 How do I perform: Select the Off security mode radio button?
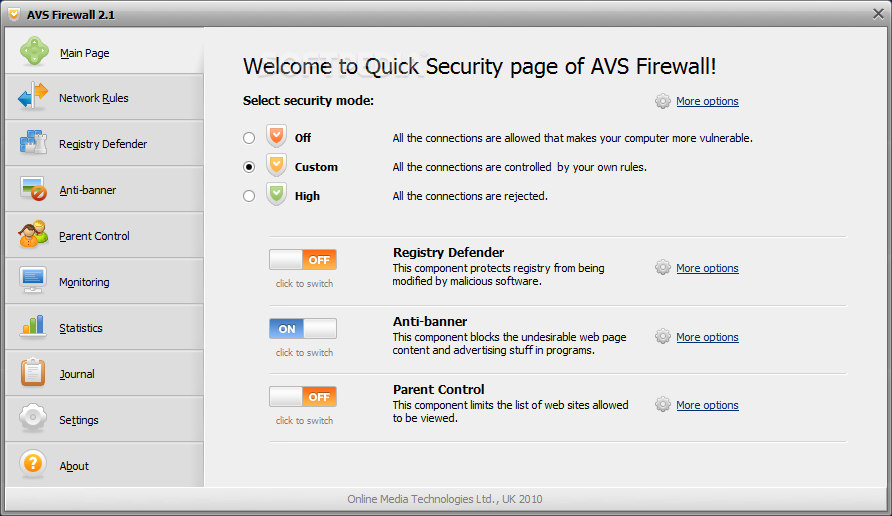tap(249, 138)
